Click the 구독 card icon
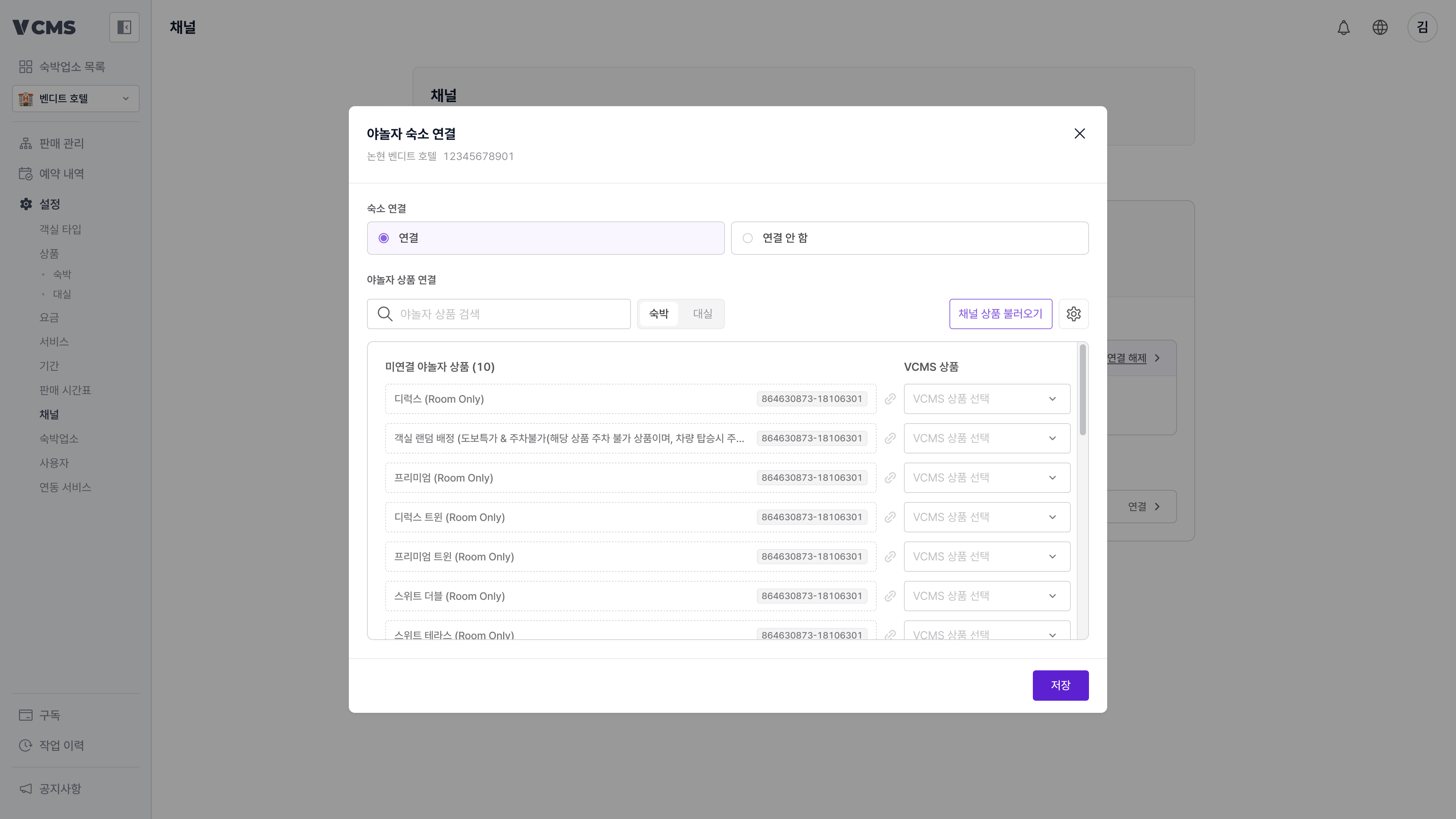This screenshot has height=819, width=1456. click(25, 715)
